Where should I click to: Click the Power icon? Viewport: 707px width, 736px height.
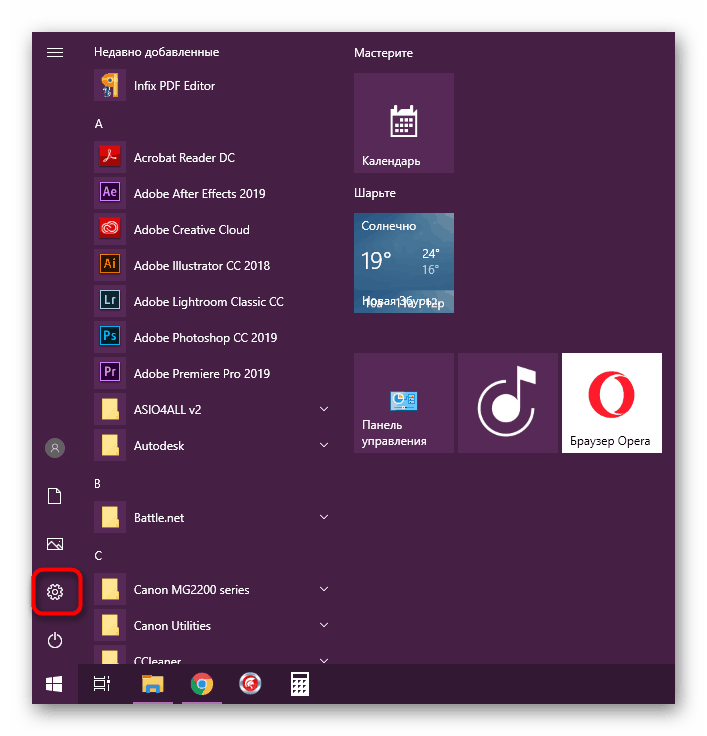point(55,640)
